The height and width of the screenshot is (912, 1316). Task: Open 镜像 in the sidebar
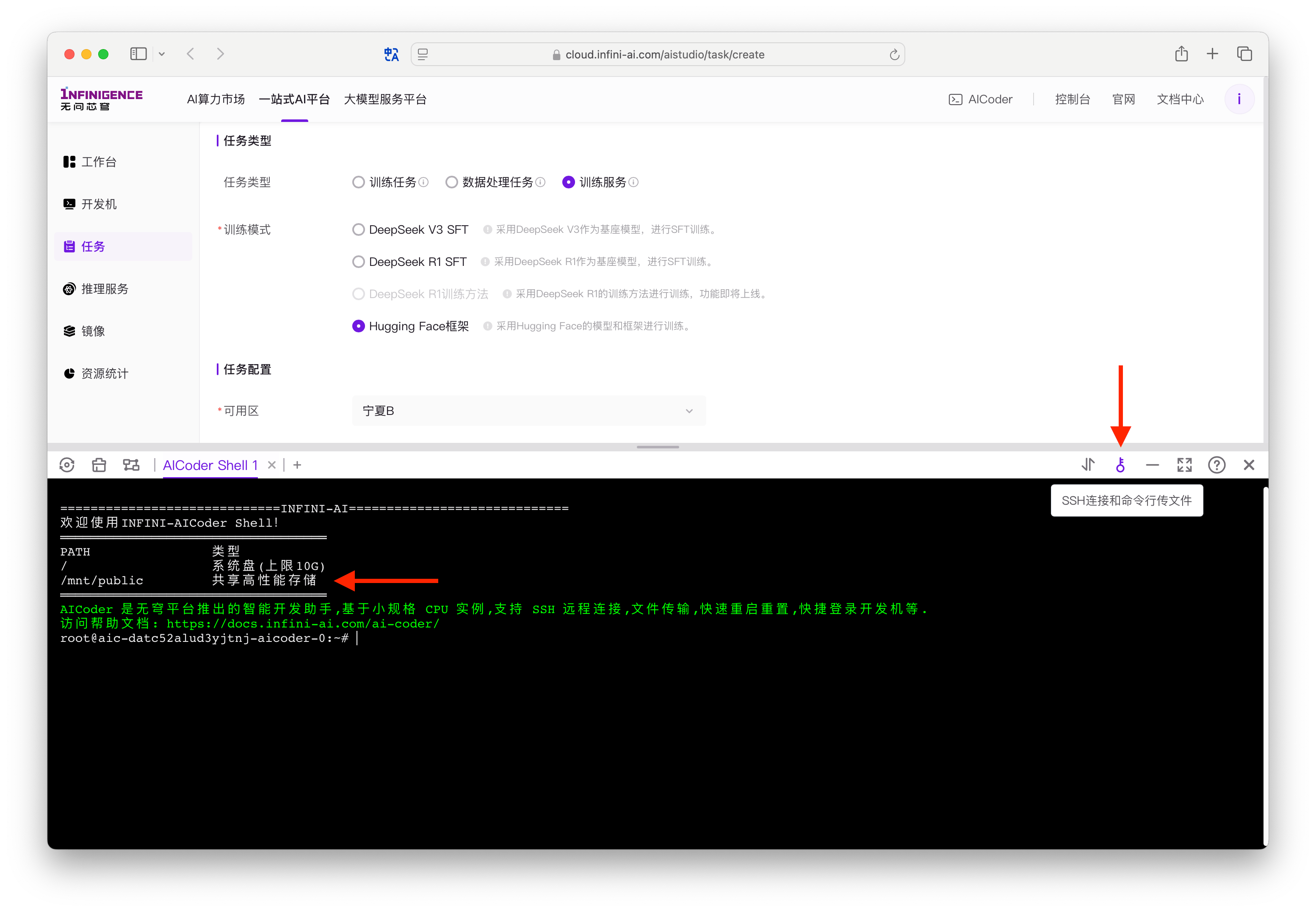tap(123, 331)
